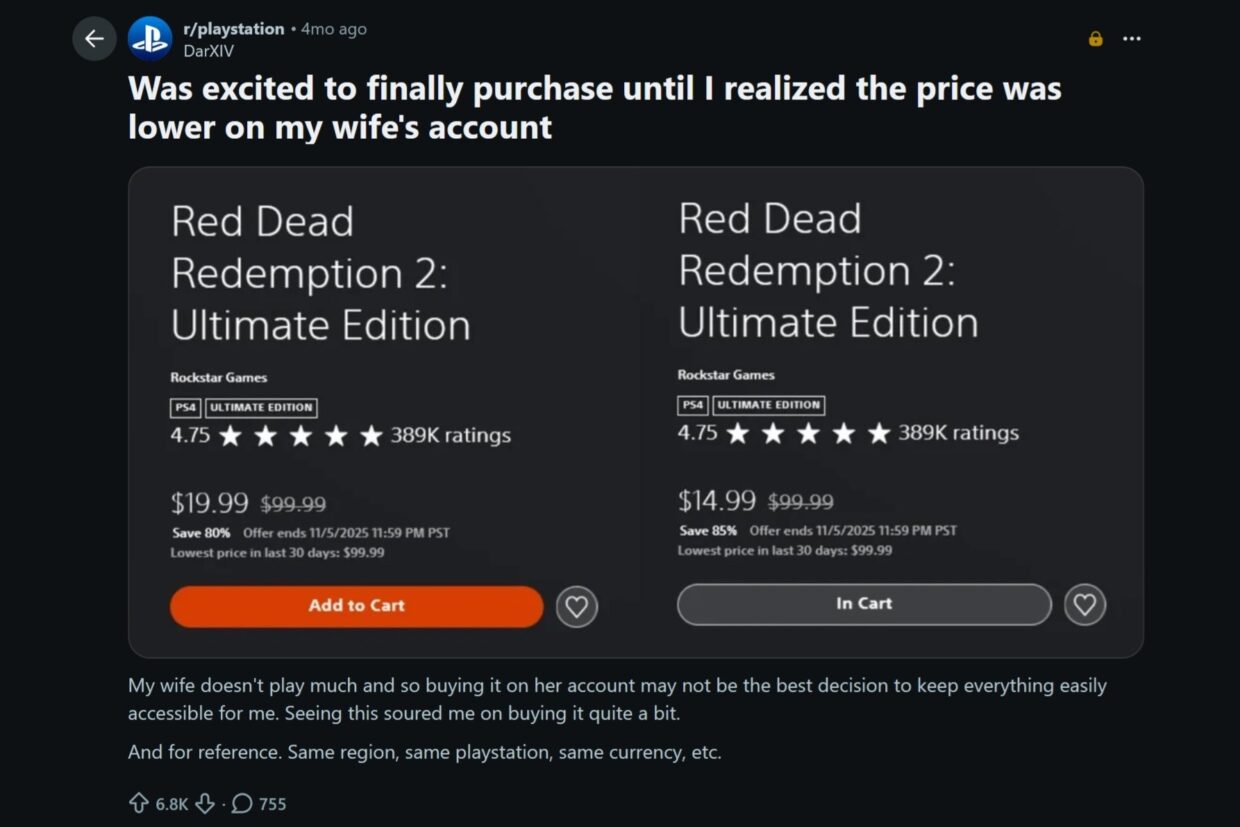Toggle the wishlist heart next to In Cart
This screenshot has height=827, width=1240.
1085,604
